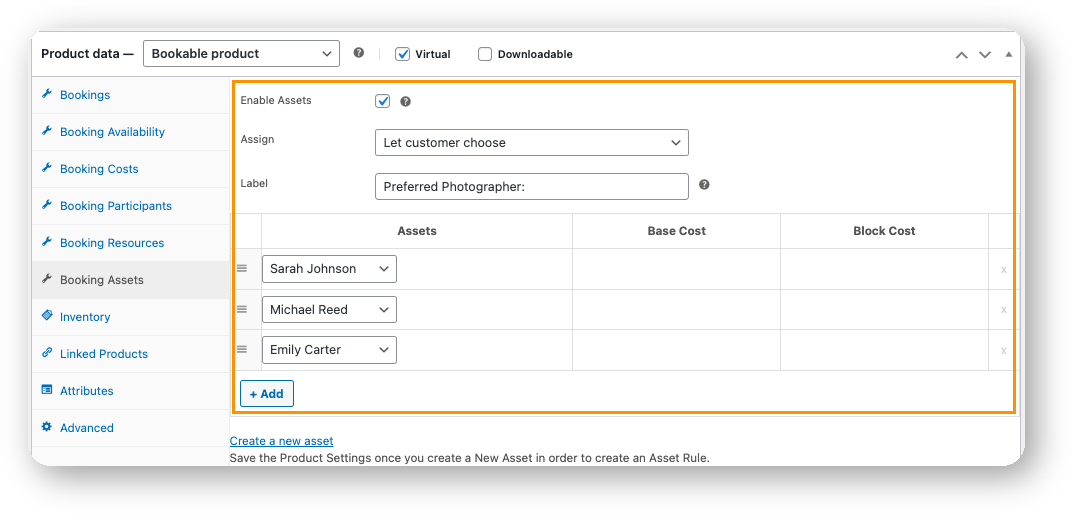Click the help icon beside Label field
Viewport: 1079px width, 520px height.
[704, 185]
